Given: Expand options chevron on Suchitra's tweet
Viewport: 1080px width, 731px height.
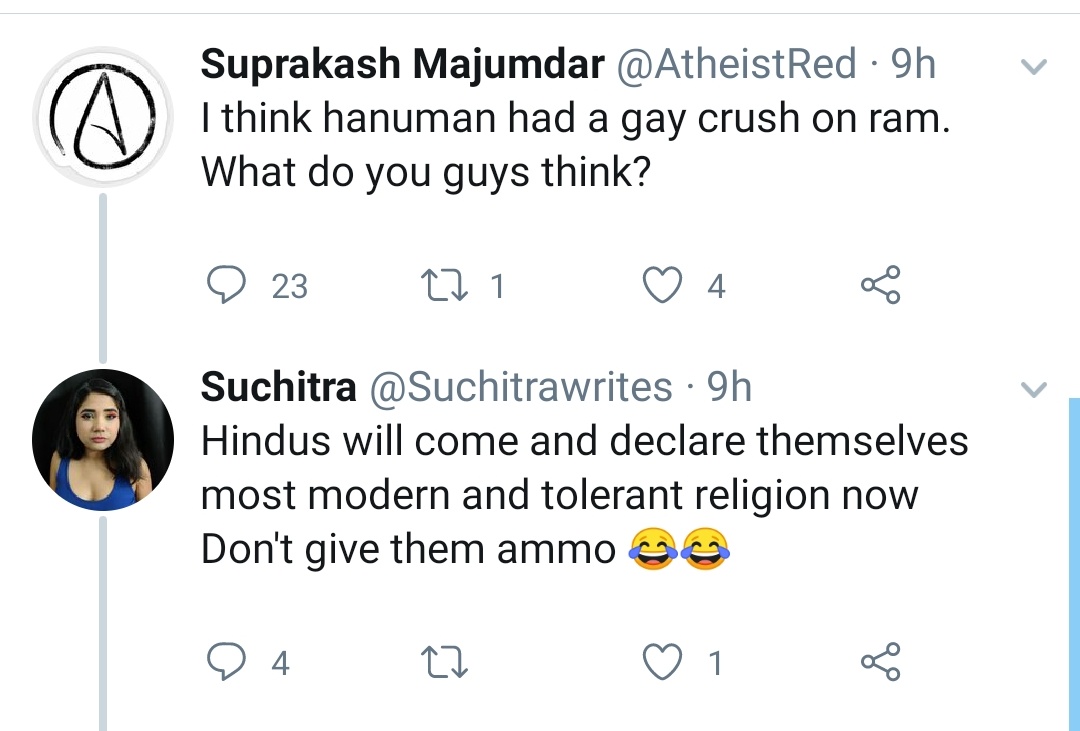Looking at the screenshot, I should click(x=1032, y=389).
